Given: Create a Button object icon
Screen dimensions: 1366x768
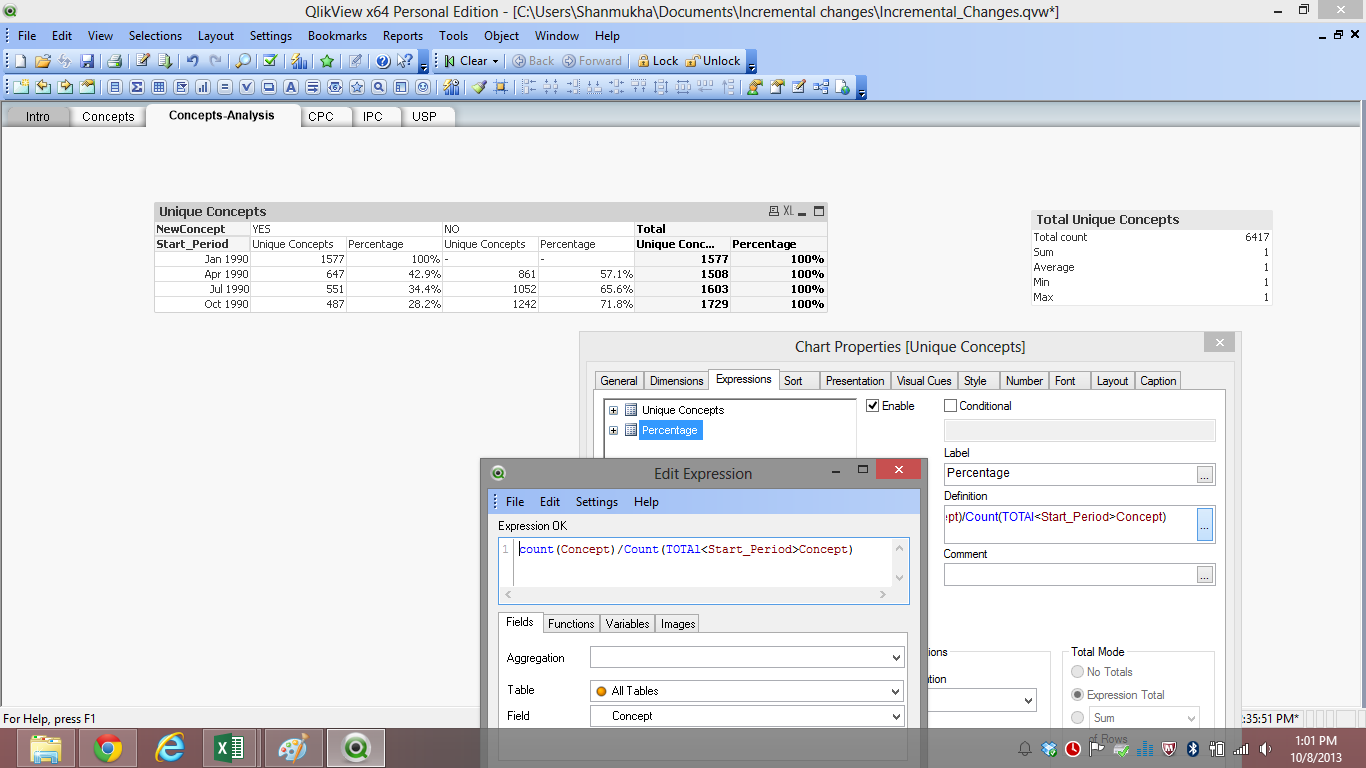Looking at the screenshot, I should (x=268, y=87).
